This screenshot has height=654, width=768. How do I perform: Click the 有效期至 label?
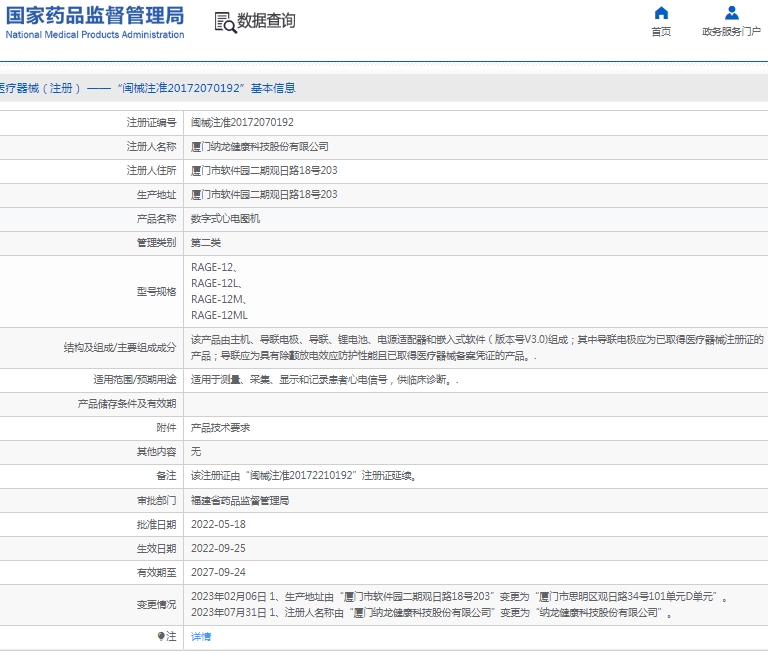(x=156, y=573)
